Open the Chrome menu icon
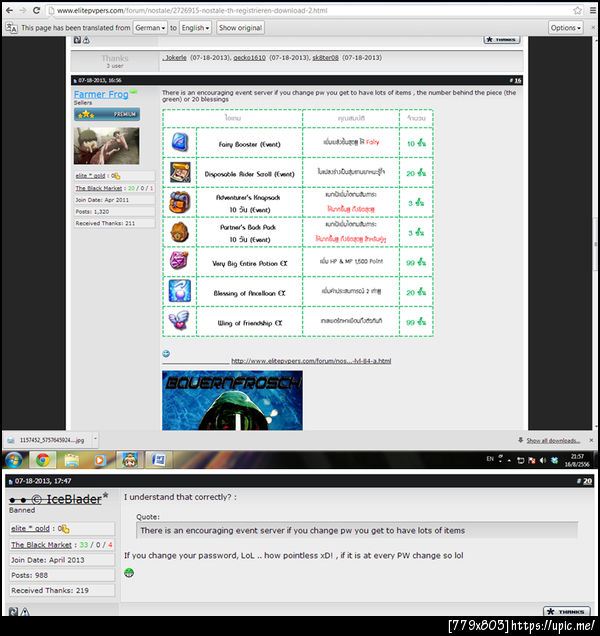 pos(593,11)
